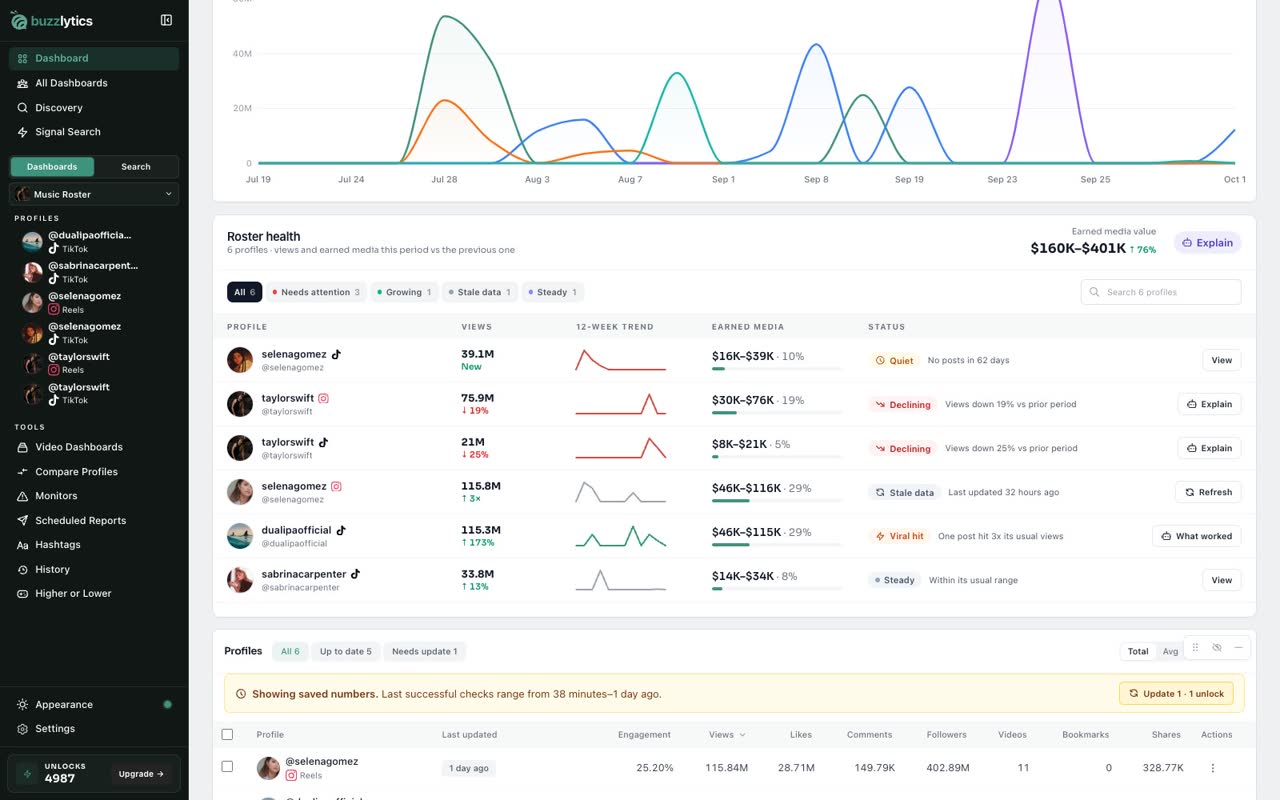Click the drag-handle dots in floating widget
This screenshot has width=1280, height=800.
point(1195,647)
